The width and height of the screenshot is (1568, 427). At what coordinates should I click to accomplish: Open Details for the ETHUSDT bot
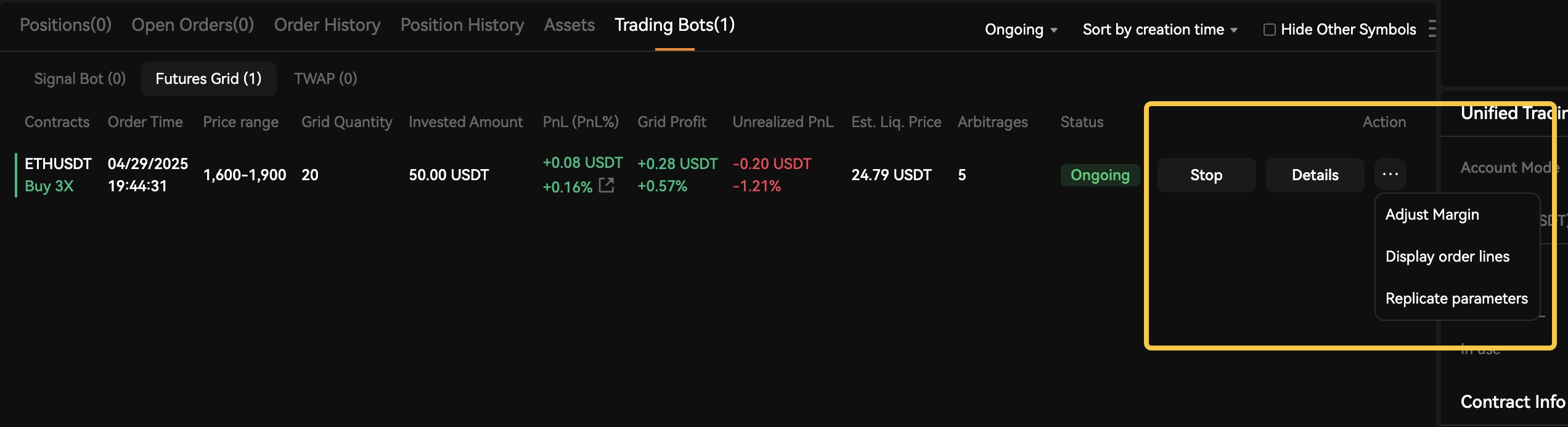(1315, 175)
